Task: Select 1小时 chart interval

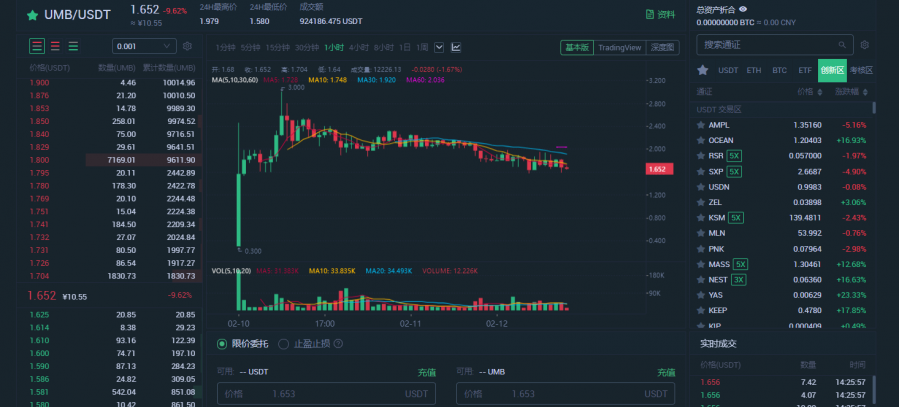Action: [334, 48]
